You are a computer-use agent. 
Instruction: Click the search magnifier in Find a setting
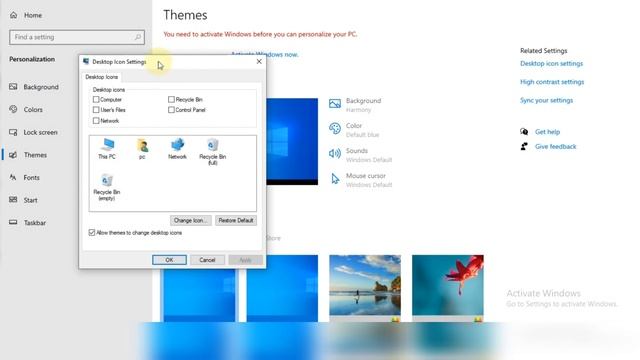tap(138, 37)
